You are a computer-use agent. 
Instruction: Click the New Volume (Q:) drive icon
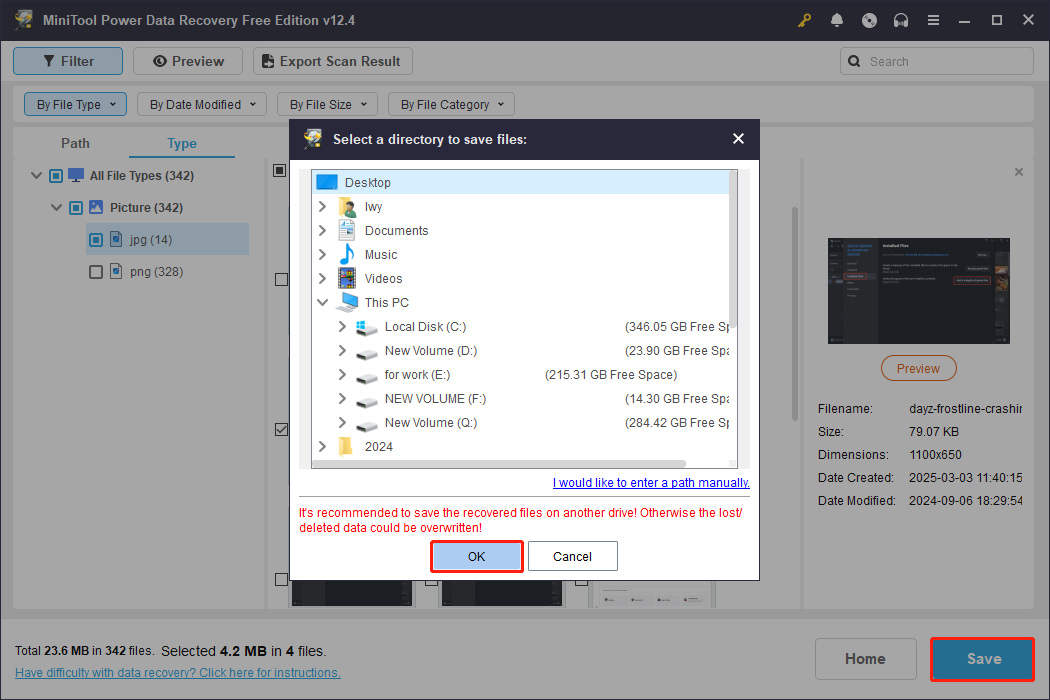366,425
